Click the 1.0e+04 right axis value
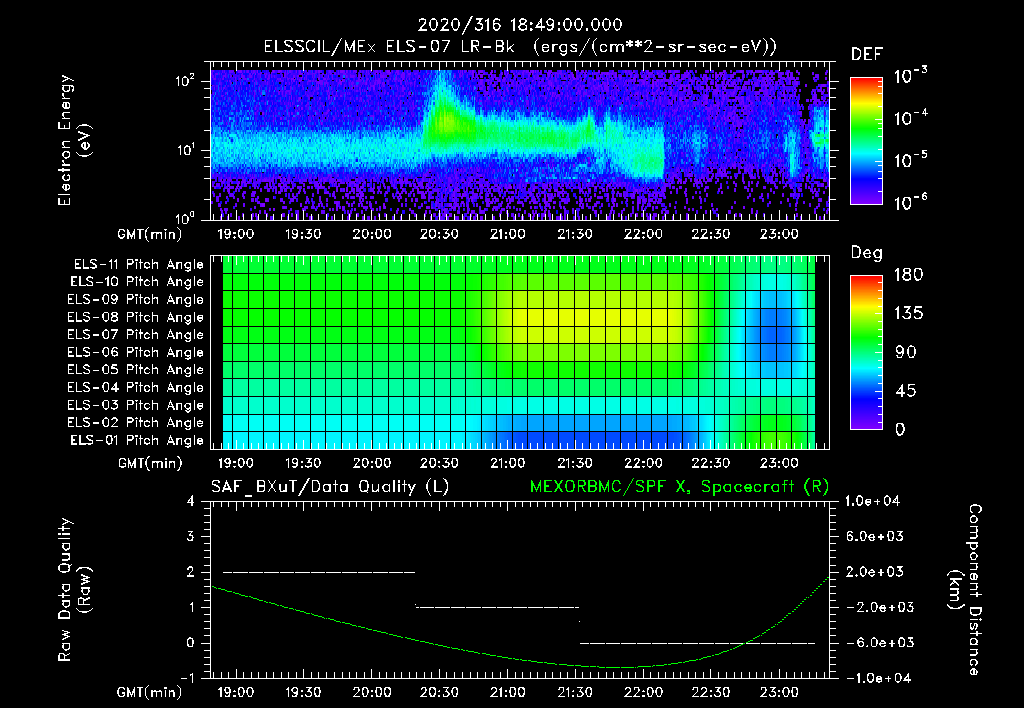The width and height of the screenshot is (1024, 708). 872,501
